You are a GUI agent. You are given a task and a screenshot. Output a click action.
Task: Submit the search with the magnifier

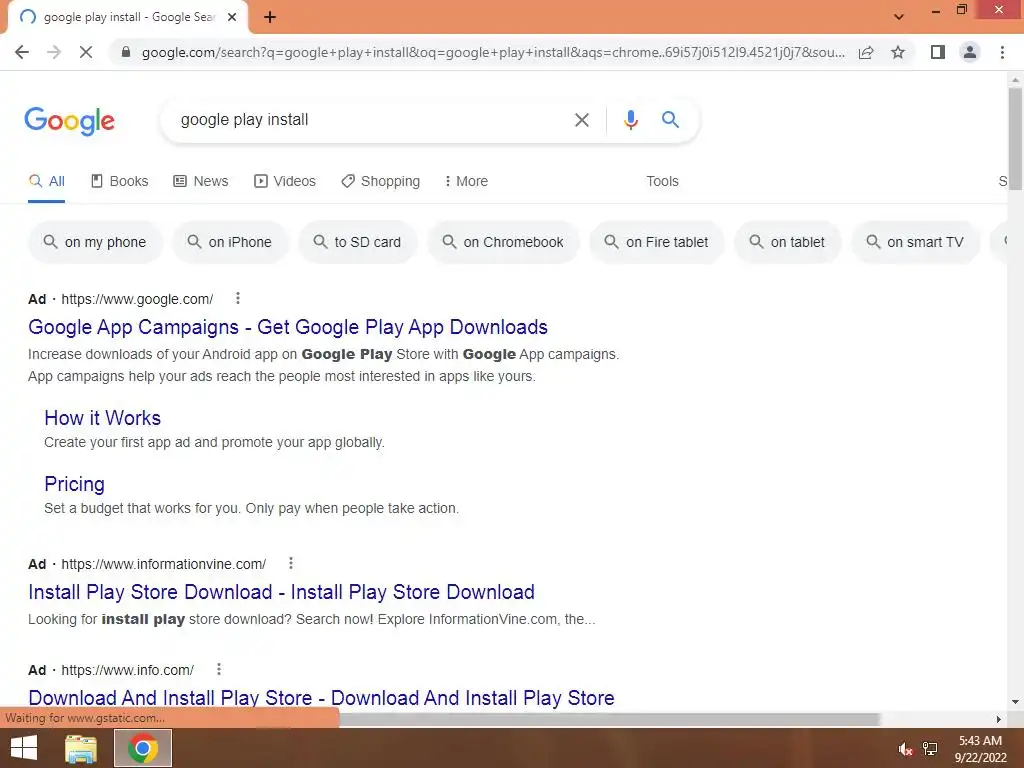(x=670, y=120)
